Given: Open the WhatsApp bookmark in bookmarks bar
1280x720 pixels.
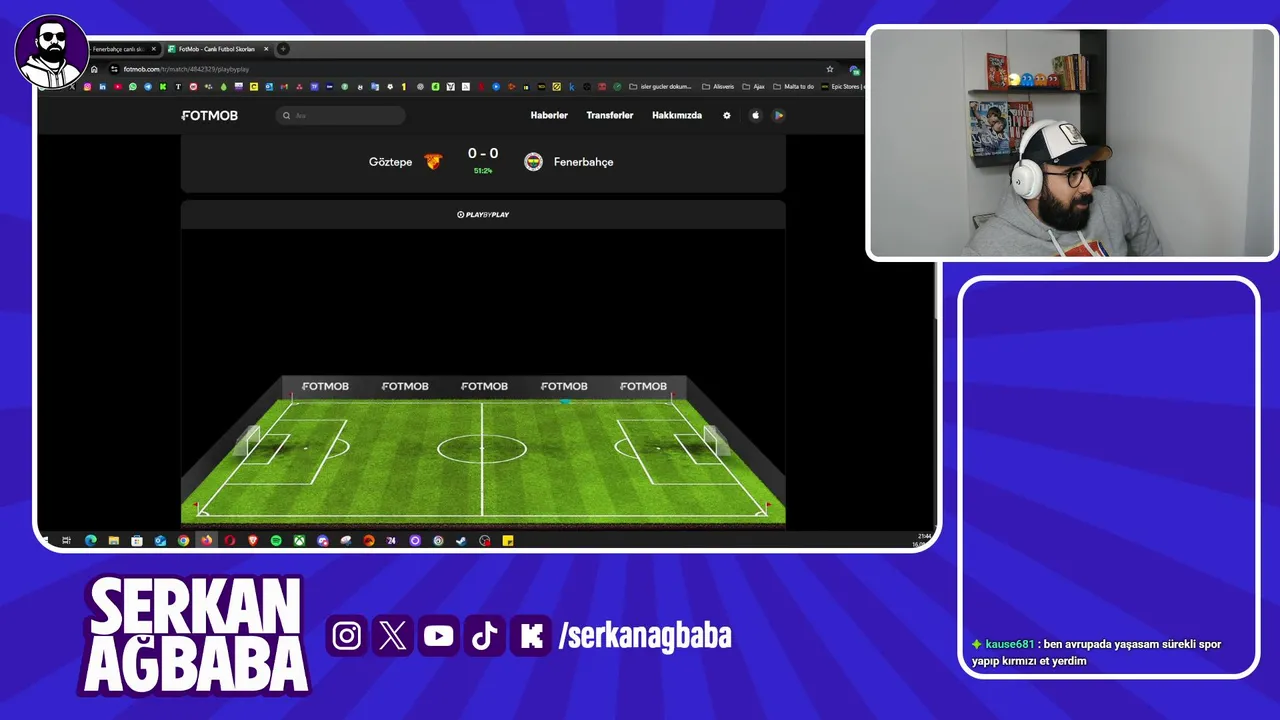Looking at the screenshot, I should (133, 87).
